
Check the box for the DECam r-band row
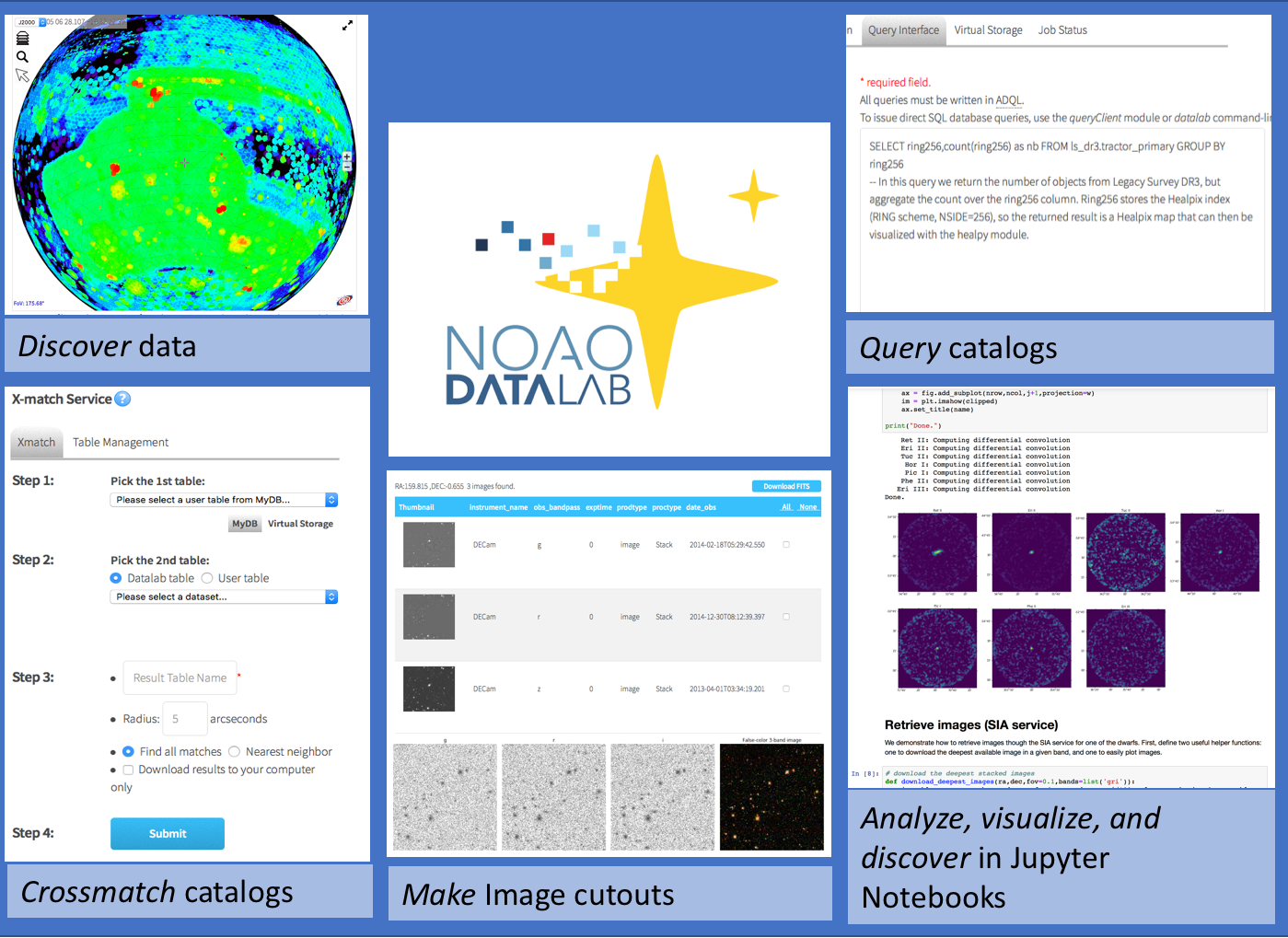tap(786, 617)
